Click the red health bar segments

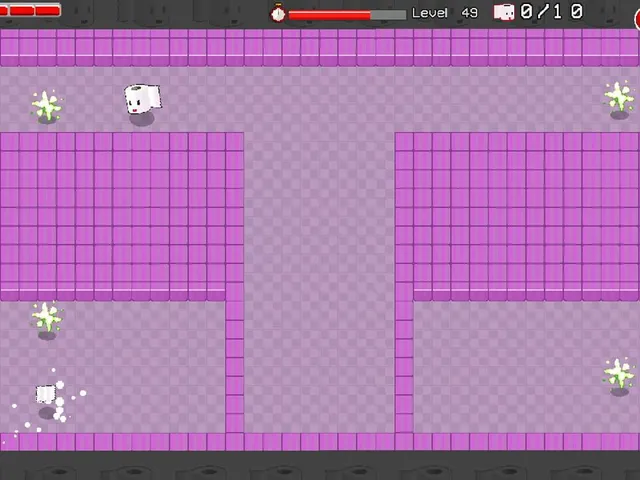[30, 10]
